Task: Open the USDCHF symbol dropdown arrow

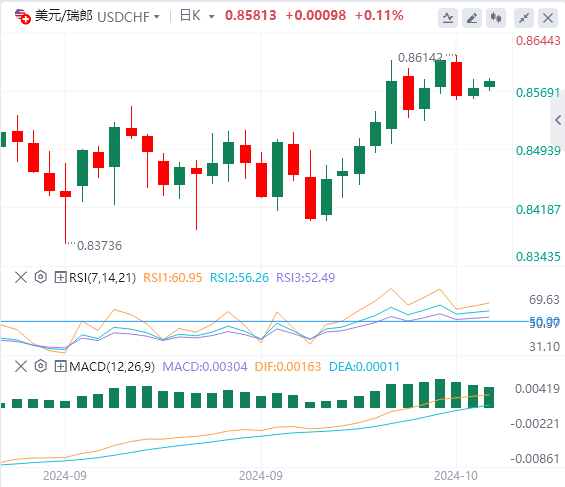Action: click(156, 17)
